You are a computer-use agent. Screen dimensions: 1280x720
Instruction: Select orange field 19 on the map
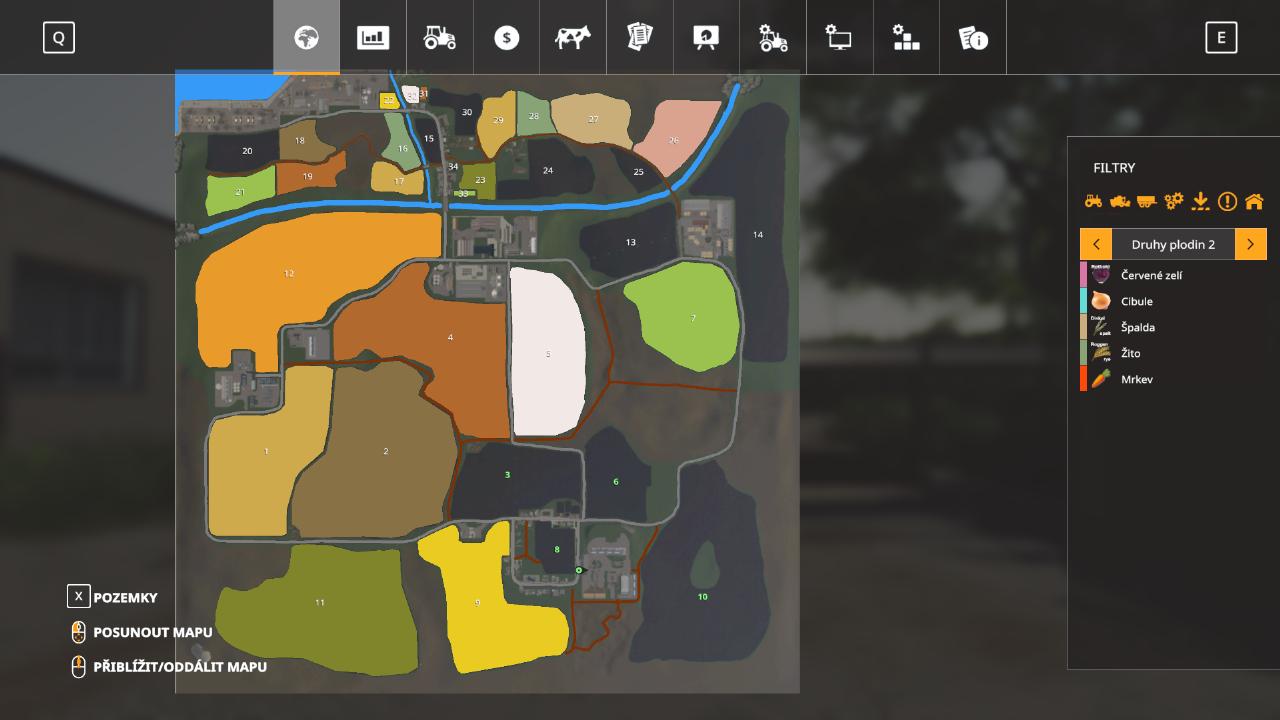[x=308, y=176]
